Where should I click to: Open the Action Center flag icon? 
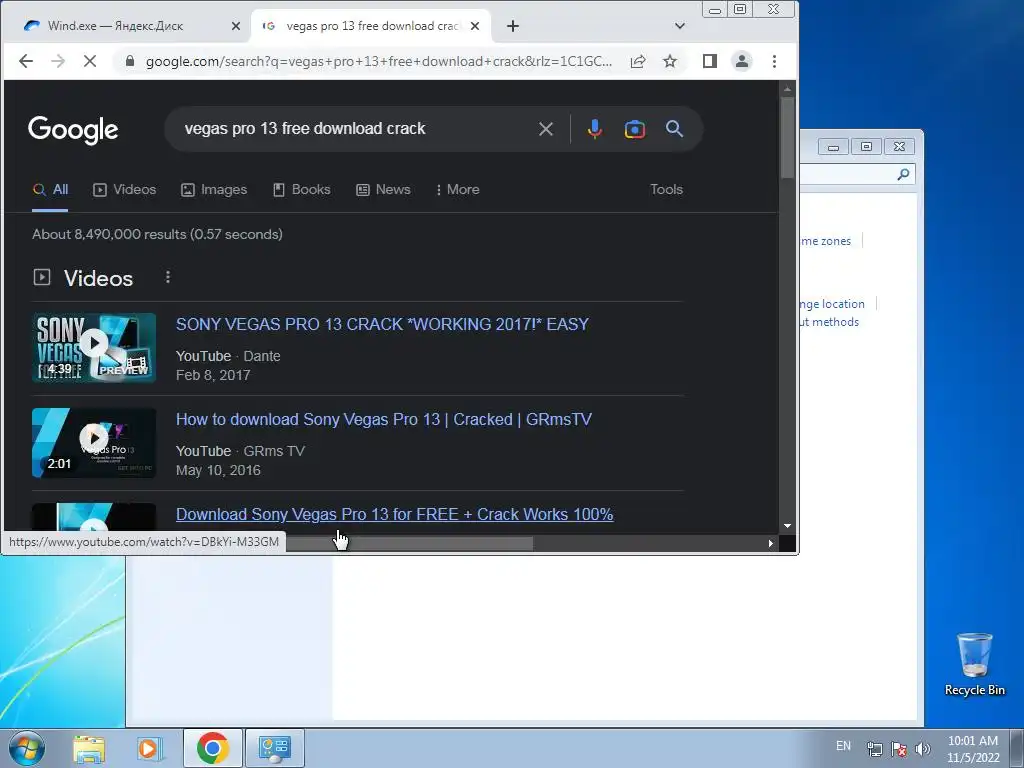tap(899, 749)
